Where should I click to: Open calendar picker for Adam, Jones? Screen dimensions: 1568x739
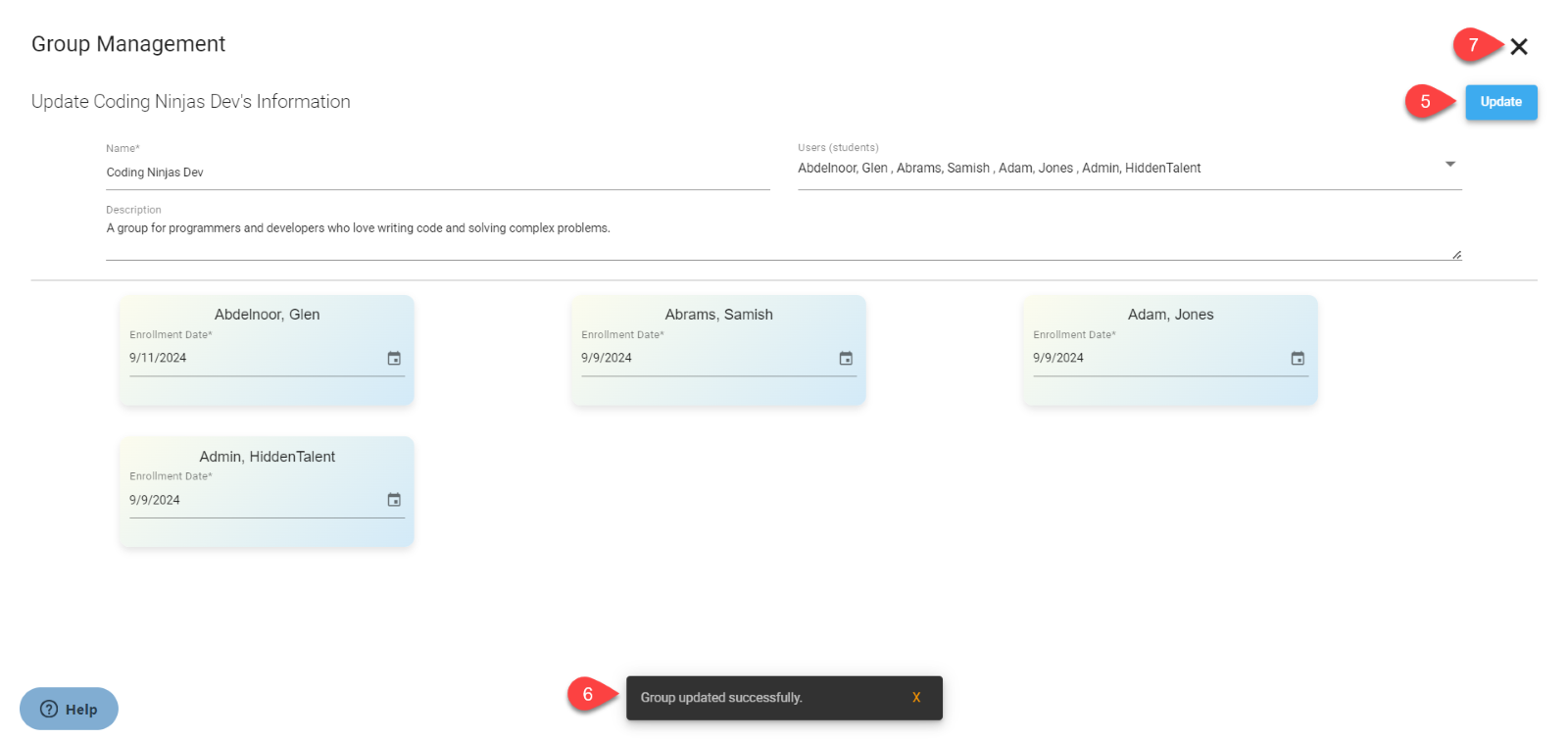[1298, 359]
